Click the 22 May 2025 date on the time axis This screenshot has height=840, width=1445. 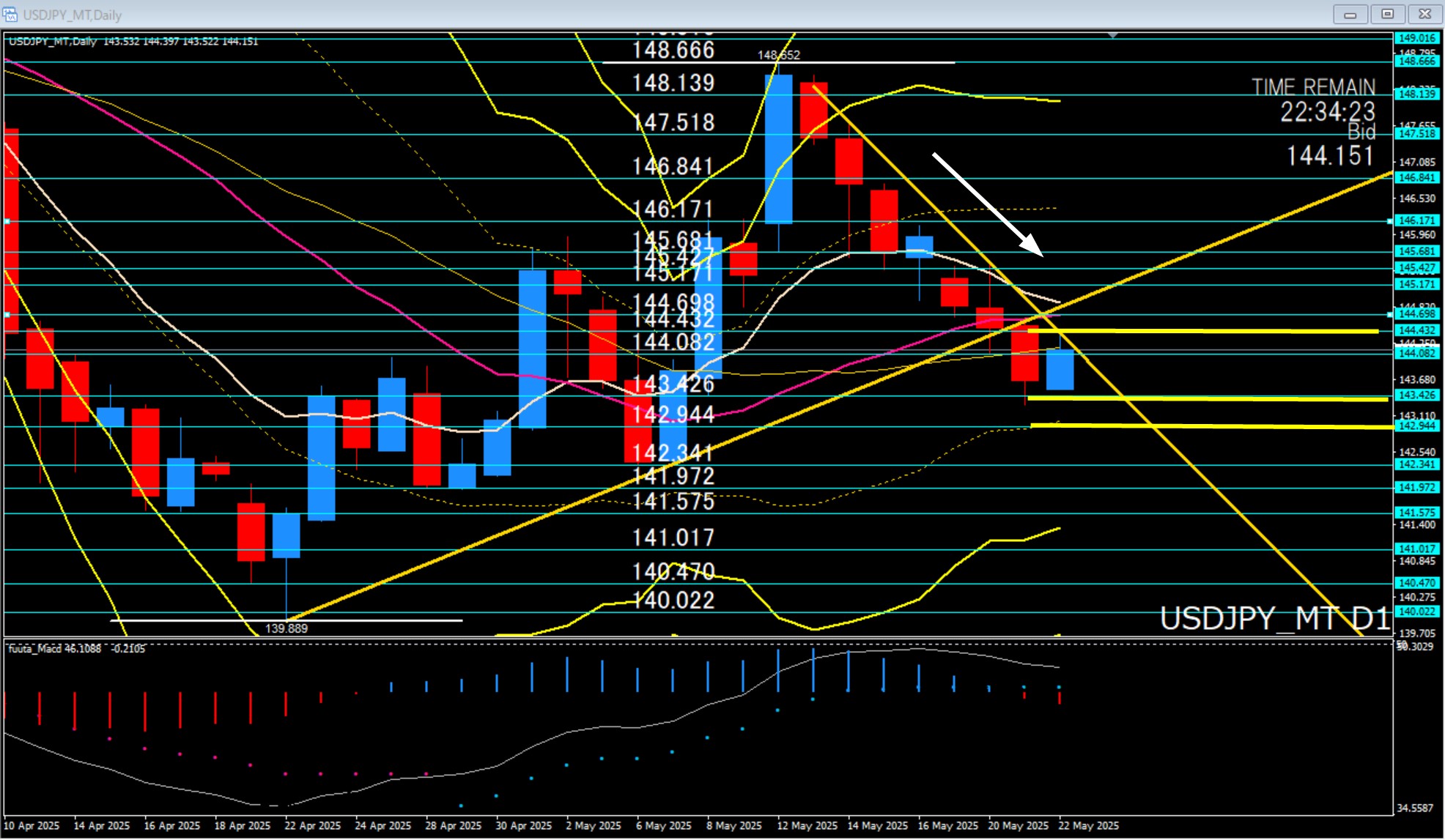[x=1088, y=825]
